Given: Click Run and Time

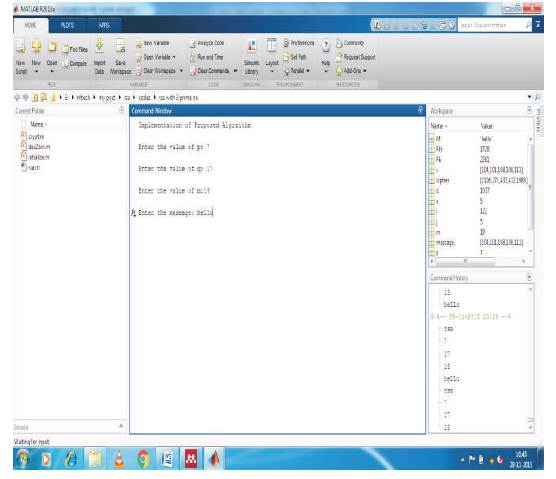Looking at the screenshot, I should pos(206,57).
